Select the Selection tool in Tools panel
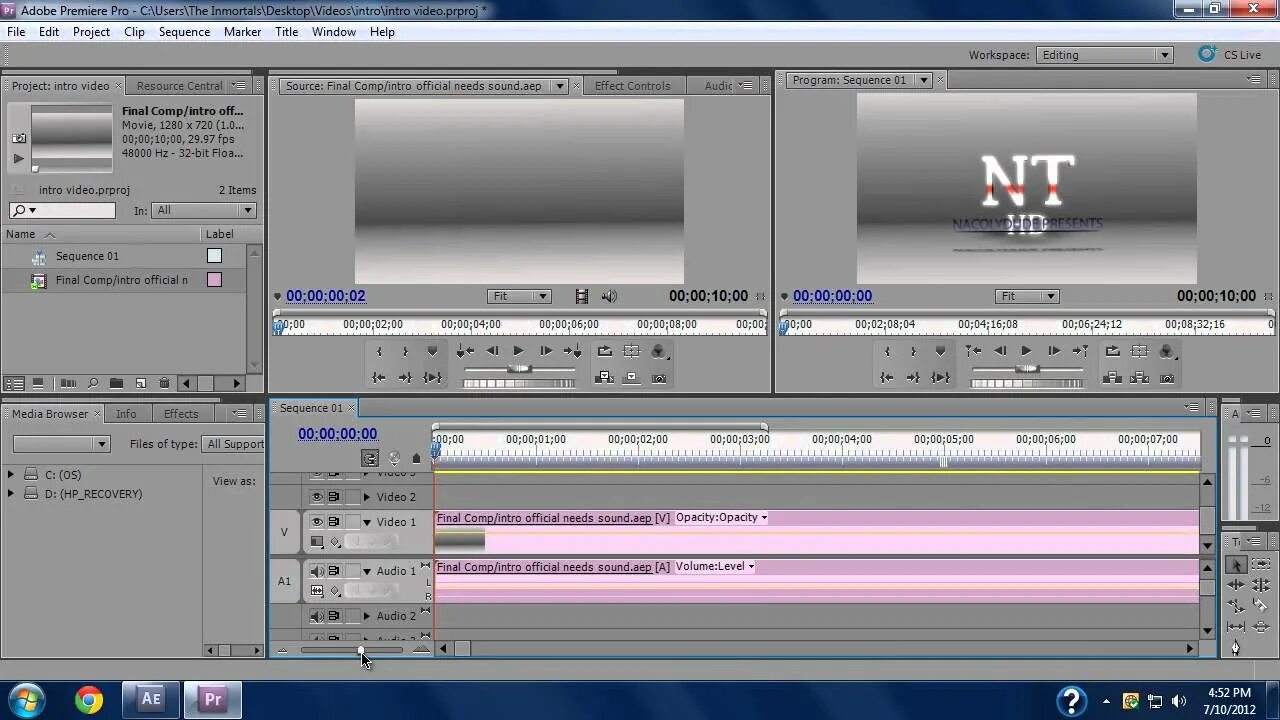 point(1236,565)
